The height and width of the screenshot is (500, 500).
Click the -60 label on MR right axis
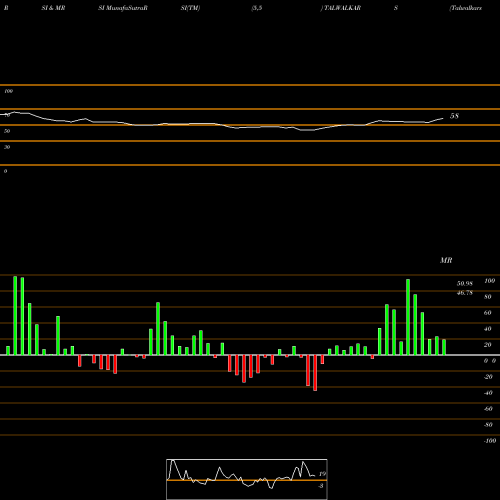tap(488, 409)
